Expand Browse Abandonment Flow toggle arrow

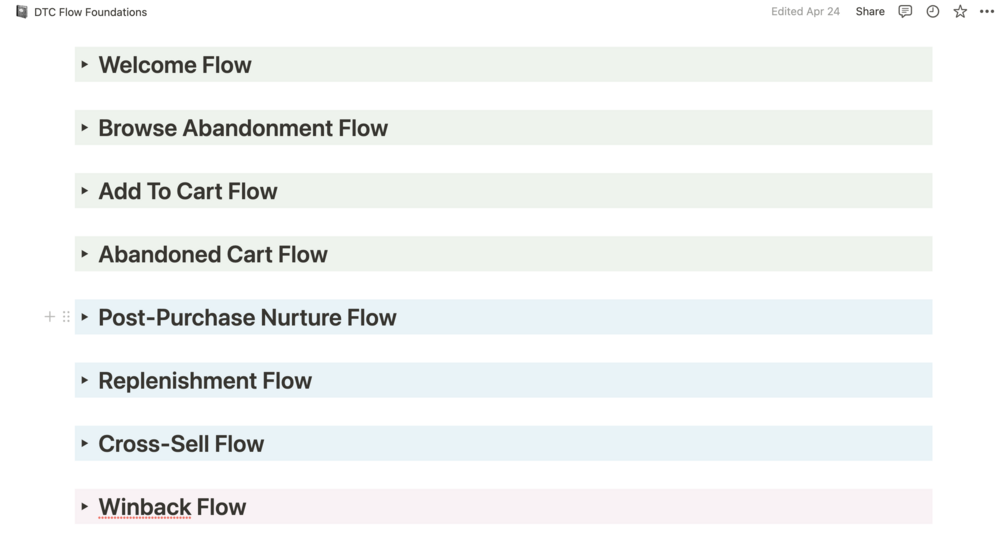tap(85, 127)
